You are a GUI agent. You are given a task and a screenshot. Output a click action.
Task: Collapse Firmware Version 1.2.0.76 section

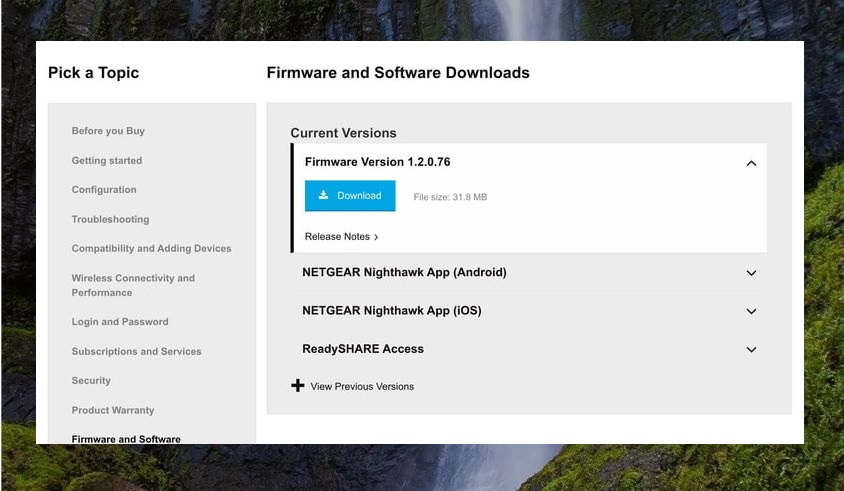click(x=751, y=163)
